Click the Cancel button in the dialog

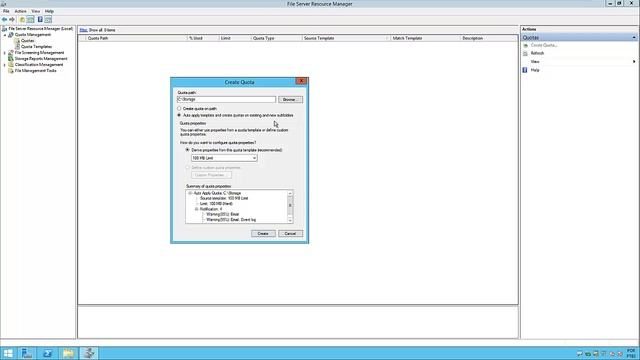point(290,233)
